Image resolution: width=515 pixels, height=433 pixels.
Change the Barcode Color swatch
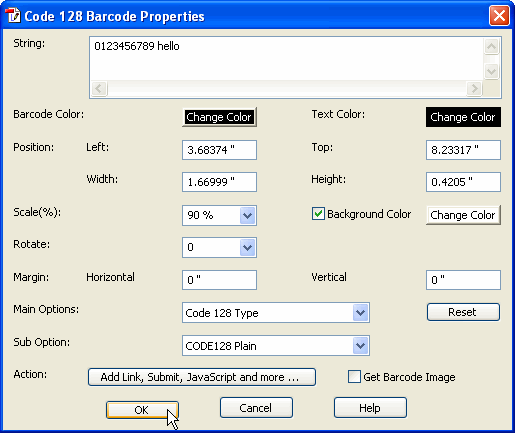point(219,117)
